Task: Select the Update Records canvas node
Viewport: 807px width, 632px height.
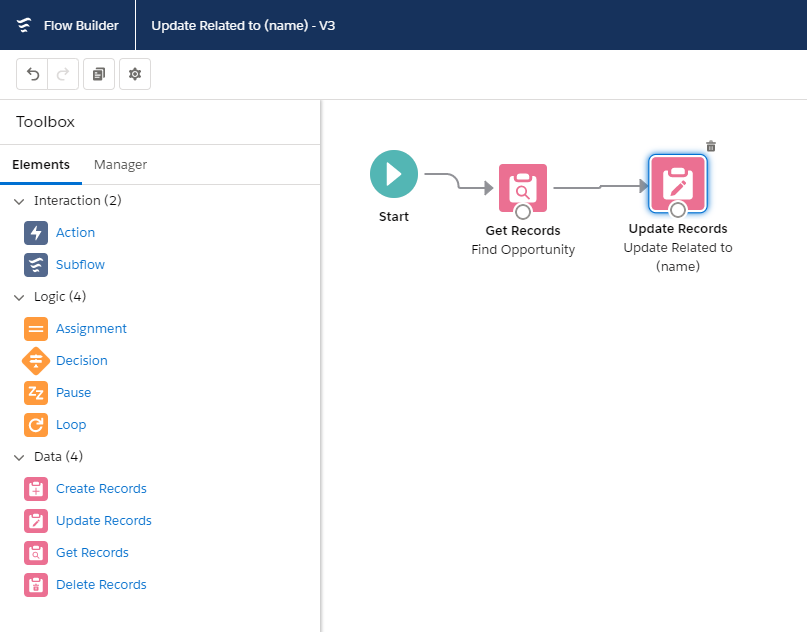Action: pyautogui.click(x=677, y=184)
